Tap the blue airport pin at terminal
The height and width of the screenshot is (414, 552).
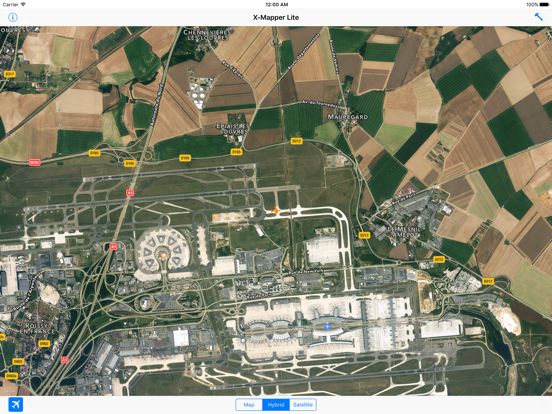pyautogui.click(x=327, y=327)
